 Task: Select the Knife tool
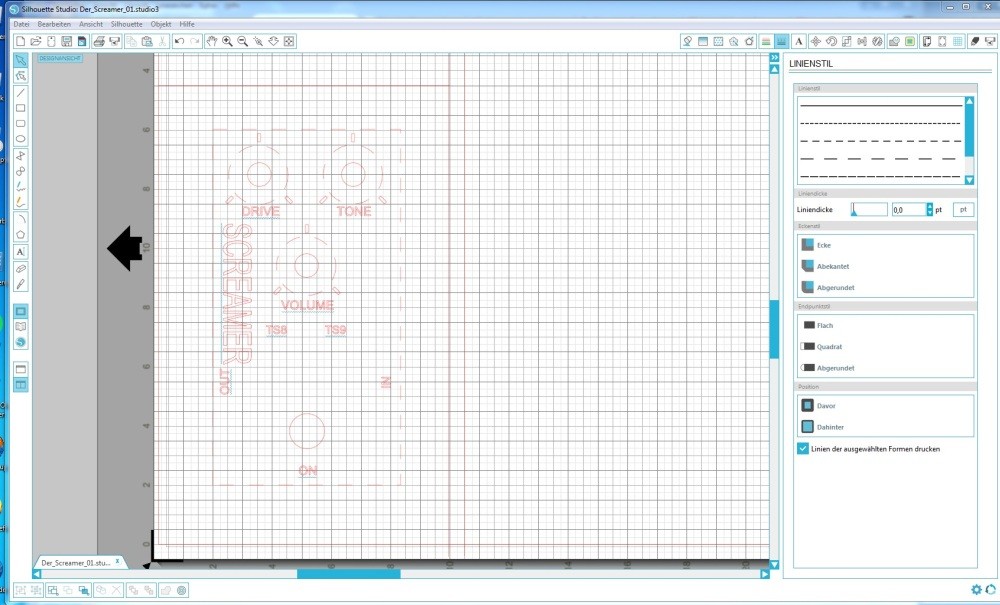click(20, 284)
